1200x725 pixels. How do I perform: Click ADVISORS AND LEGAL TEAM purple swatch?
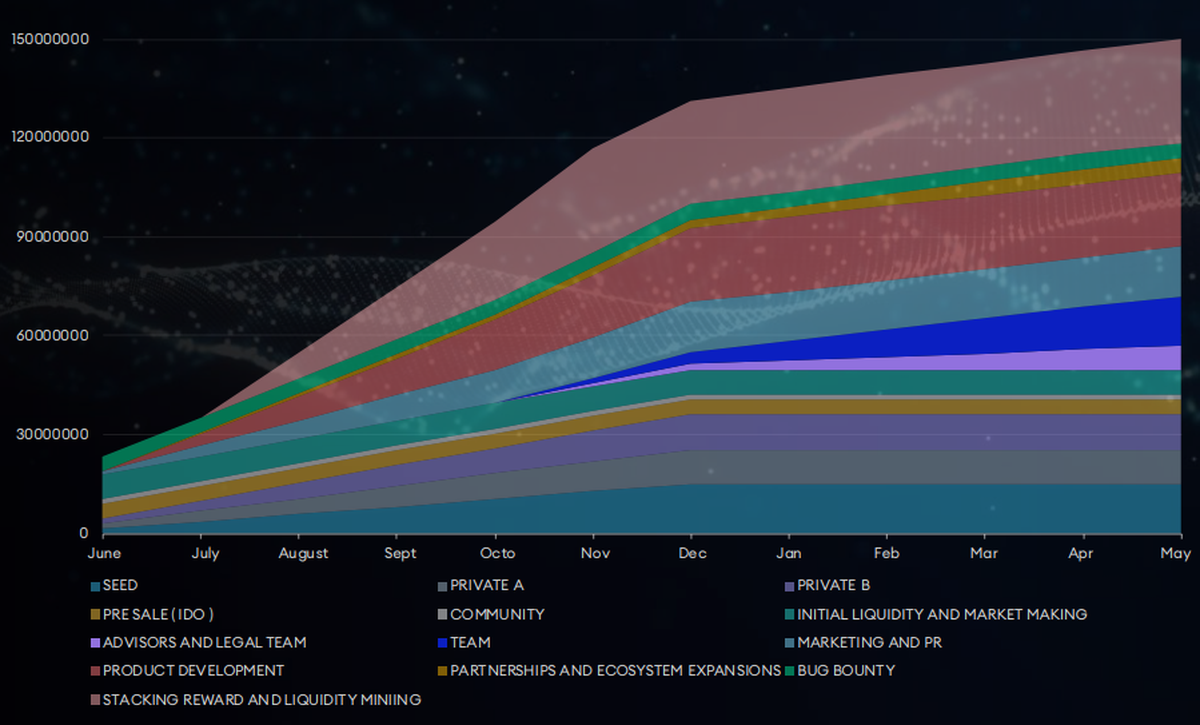click(x=95, y=643)
